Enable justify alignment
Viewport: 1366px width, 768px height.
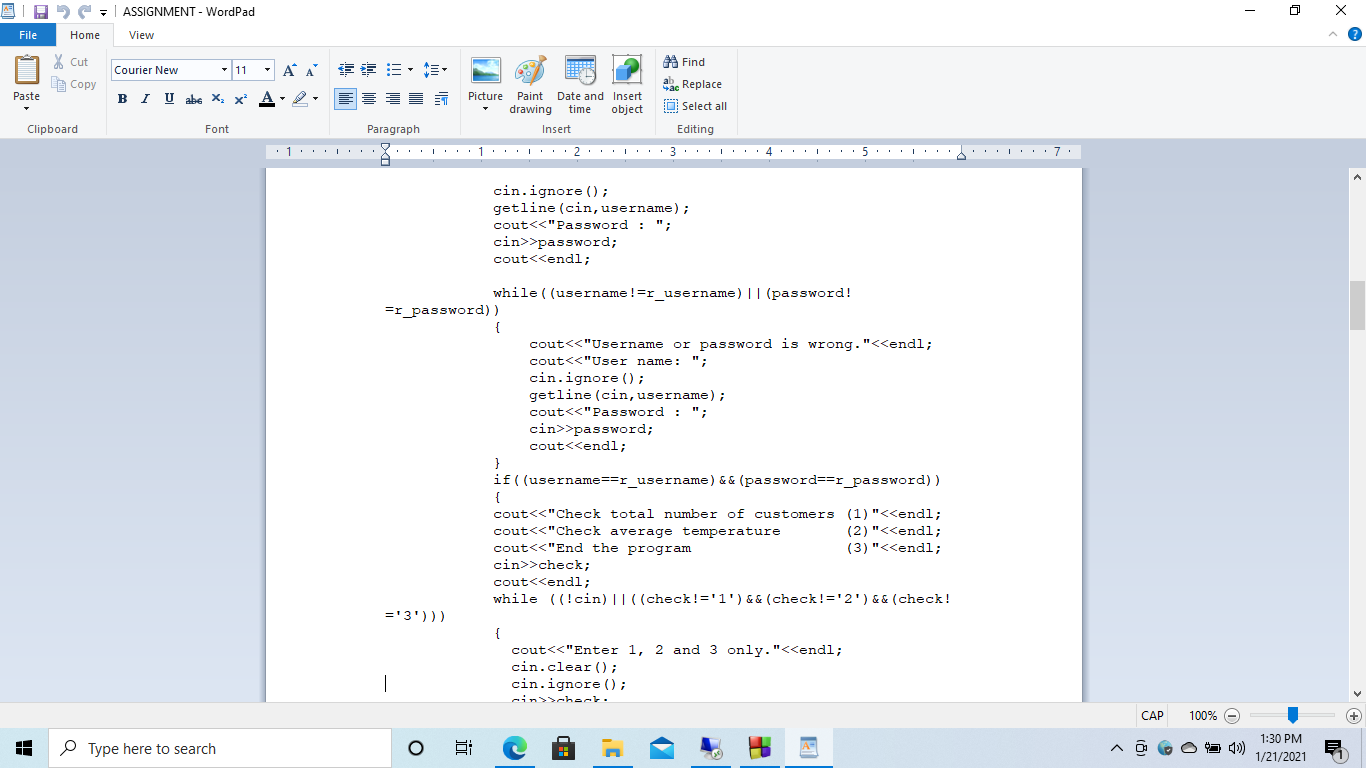click(x=416, y=99)
